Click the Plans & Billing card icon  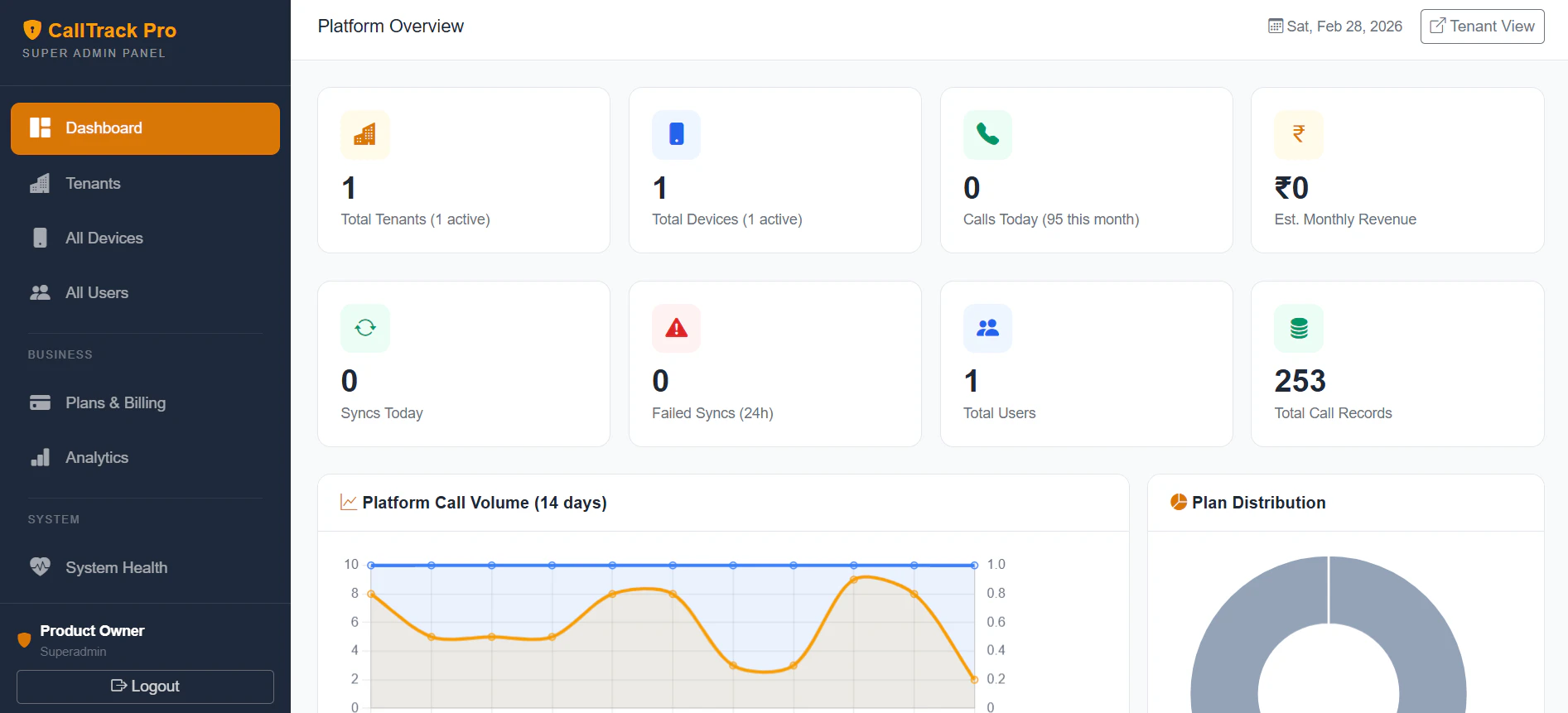(40, 402)
